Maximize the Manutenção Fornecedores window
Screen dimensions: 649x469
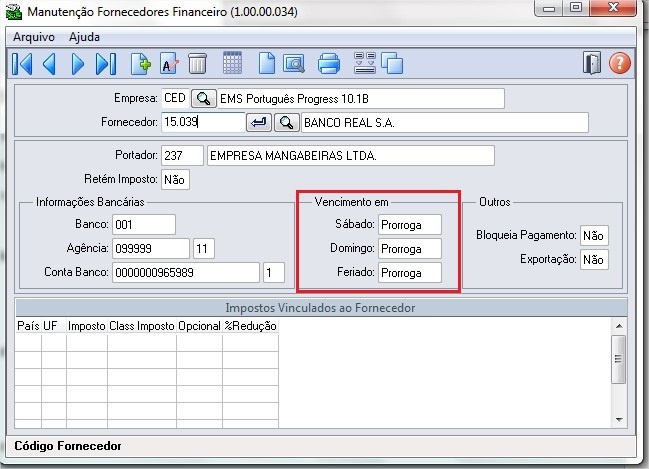coord(576,8)
